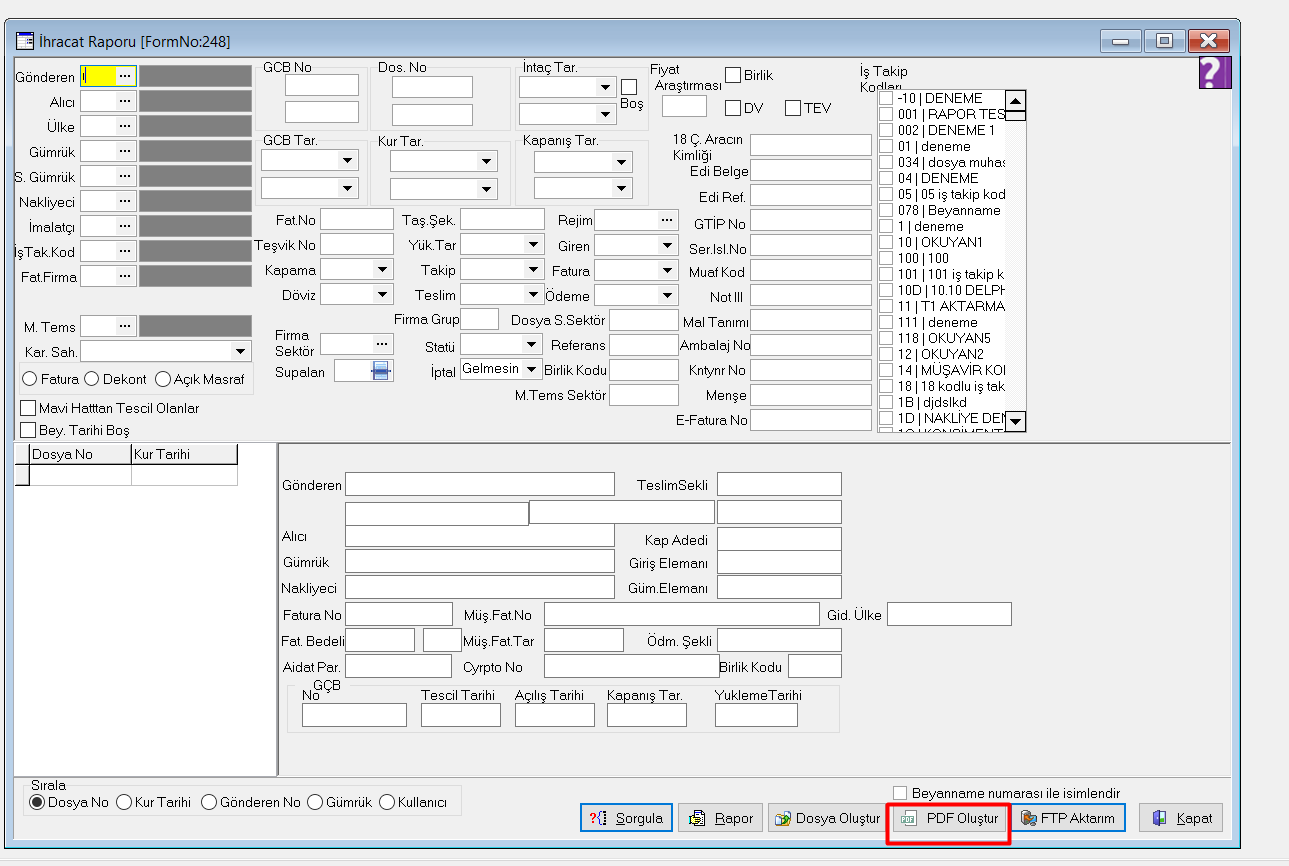1289x866 pixels.
Task: Toggle Birlik checkbox
Action: [733, 75]
